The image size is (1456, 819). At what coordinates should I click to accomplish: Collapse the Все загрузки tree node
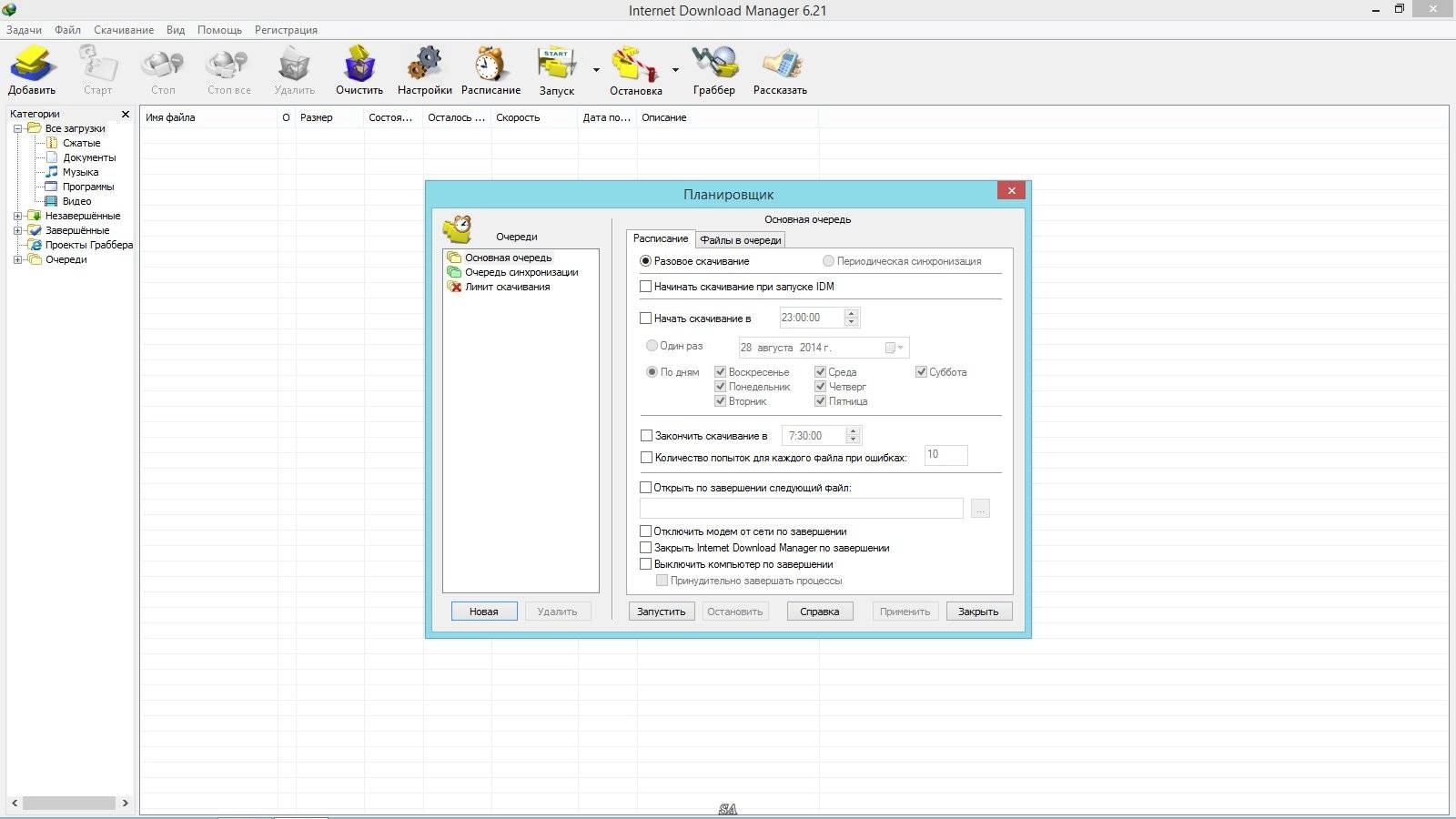[x=17, y=128]
